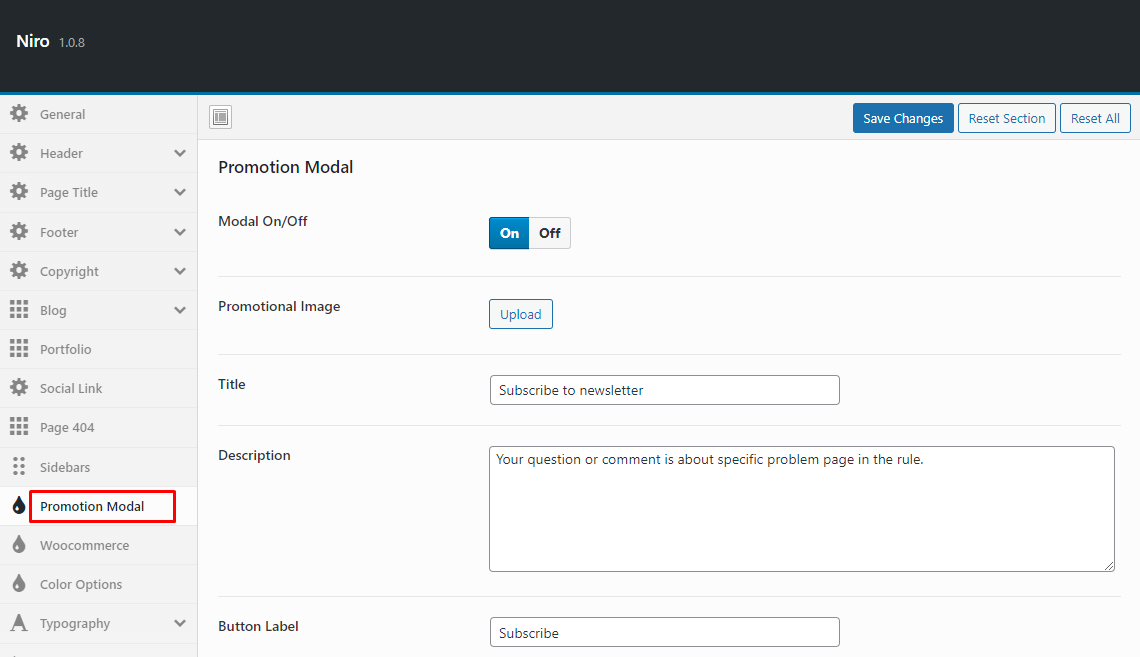Click the Reset Section button
Viewport: 1140px width, 657px height.
coord(1006,118)
